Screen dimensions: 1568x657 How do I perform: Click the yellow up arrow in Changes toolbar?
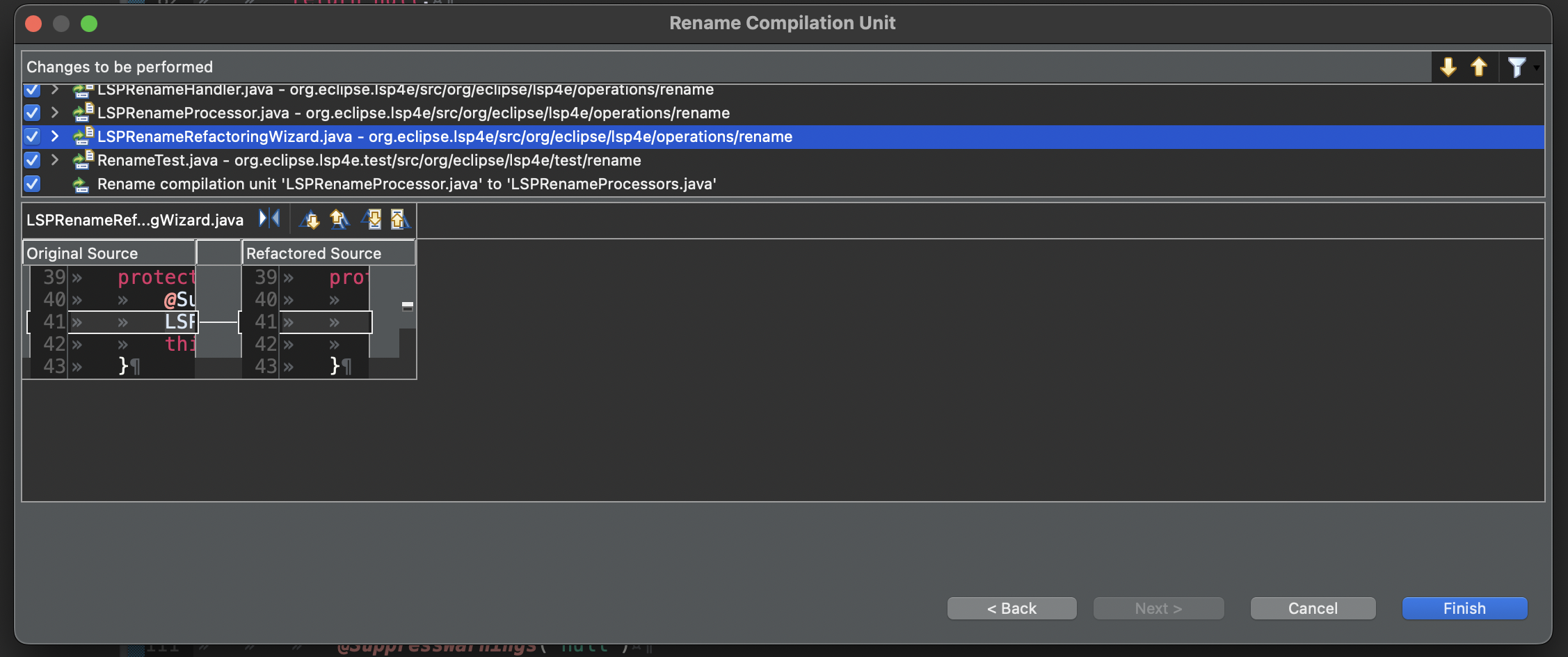(x=1480, y=68)
